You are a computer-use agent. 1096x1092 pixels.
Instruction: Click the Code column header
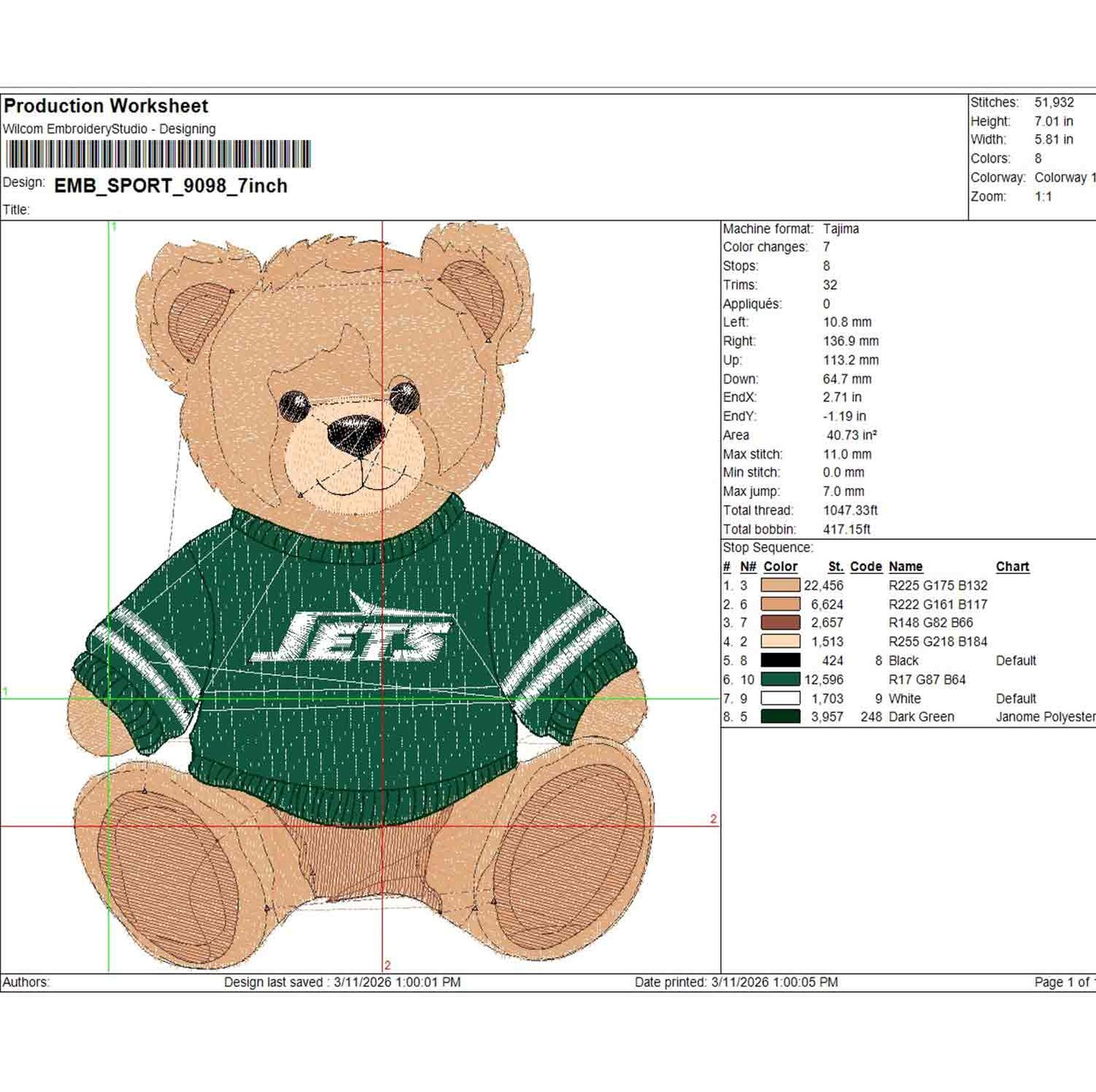coord(866,567)
